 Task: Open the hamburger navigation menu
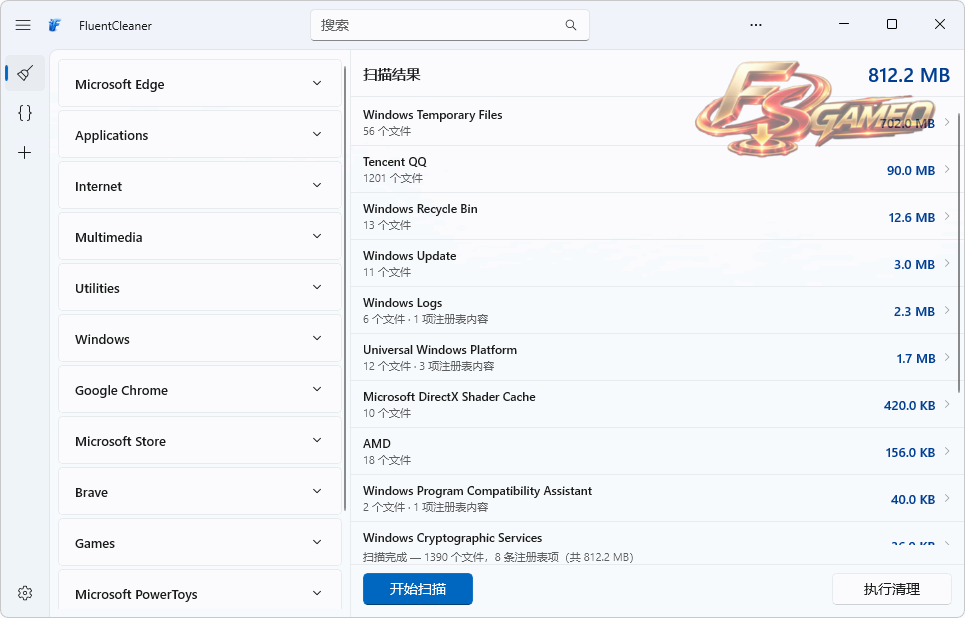(23, 25)
